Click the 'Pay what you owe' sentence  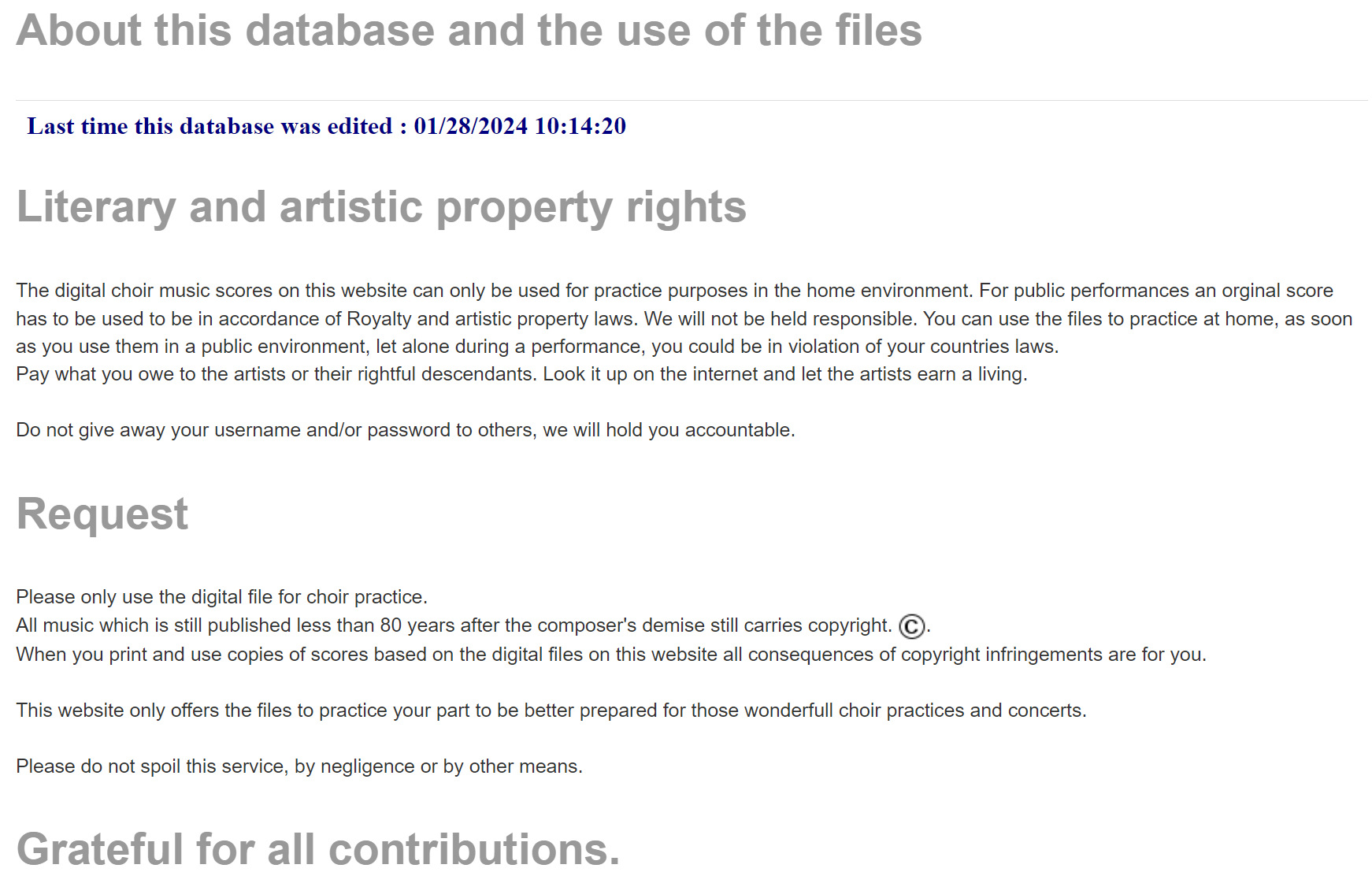pos(521,374)
